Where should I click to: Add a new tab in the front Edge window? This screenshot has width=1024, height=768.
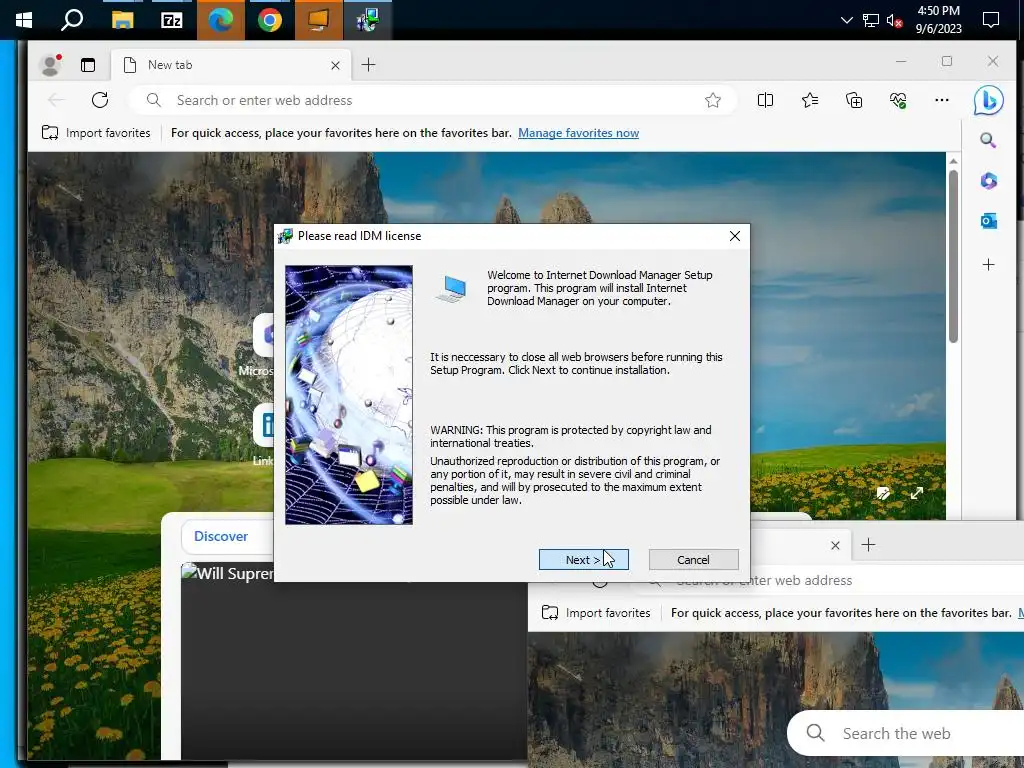pos(368,65)
